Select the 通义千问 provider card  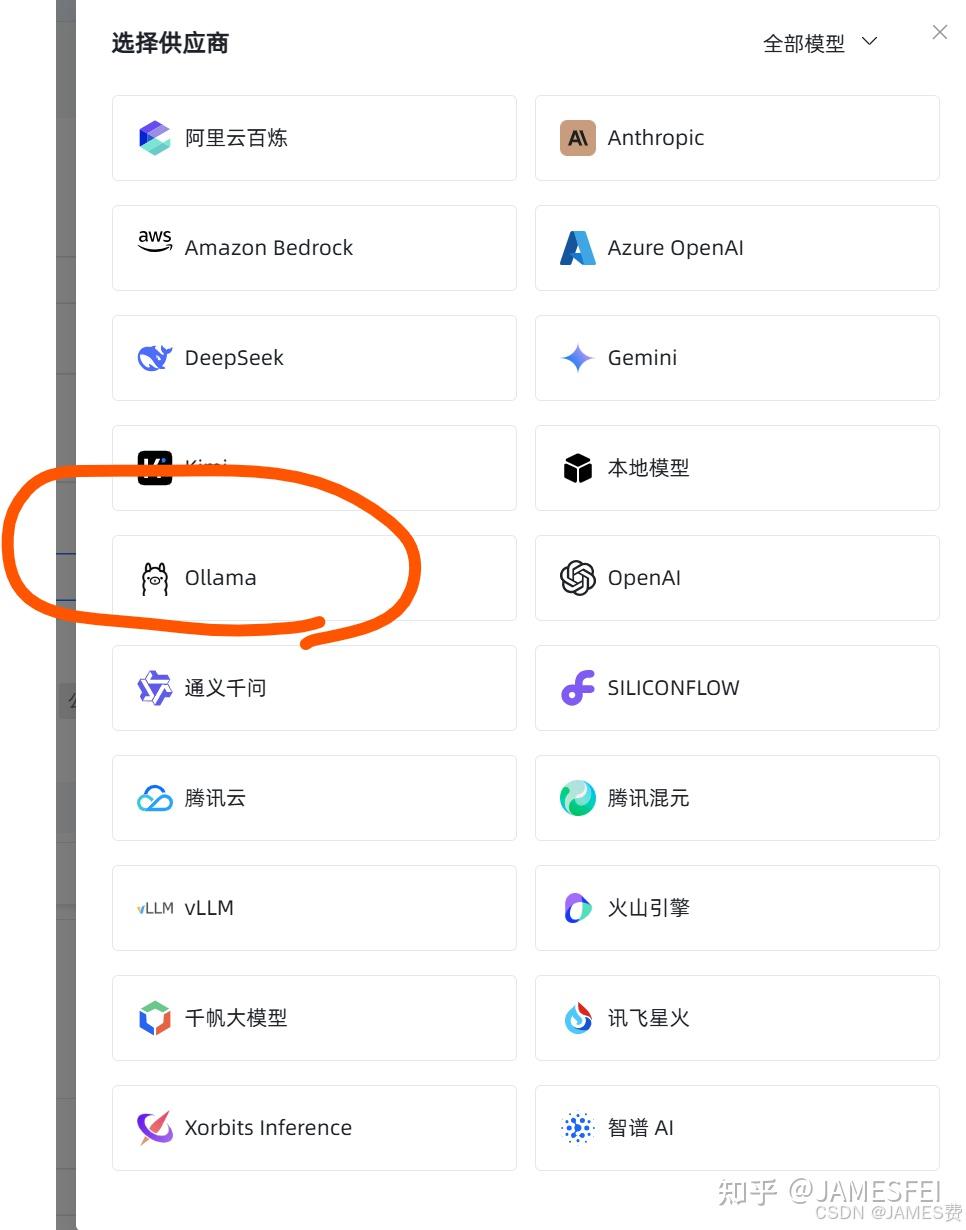pyautogui.click(x=314, y=688)
